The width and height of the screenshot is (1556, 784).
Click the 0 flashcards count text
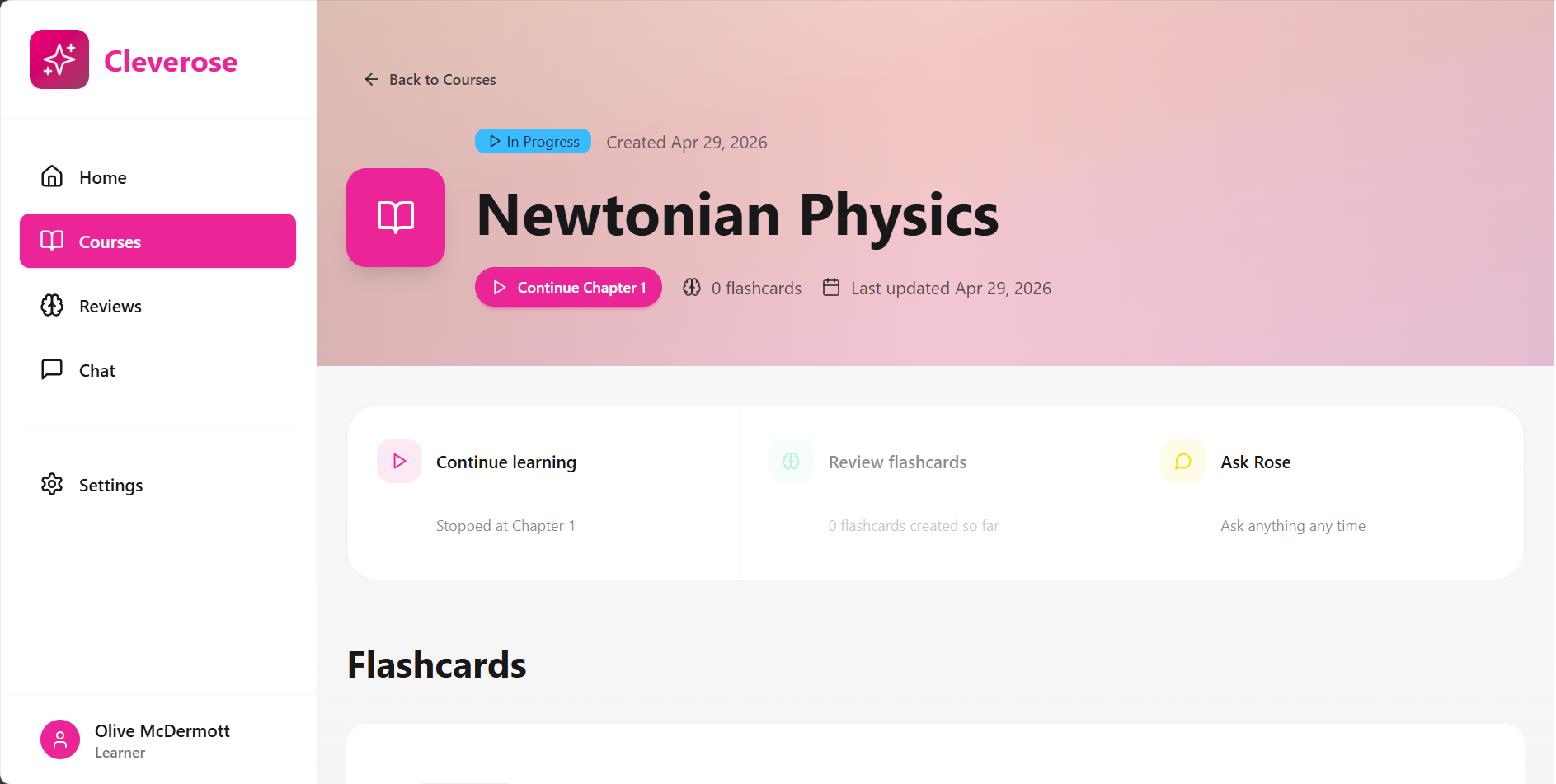click(x=756, y=289)
